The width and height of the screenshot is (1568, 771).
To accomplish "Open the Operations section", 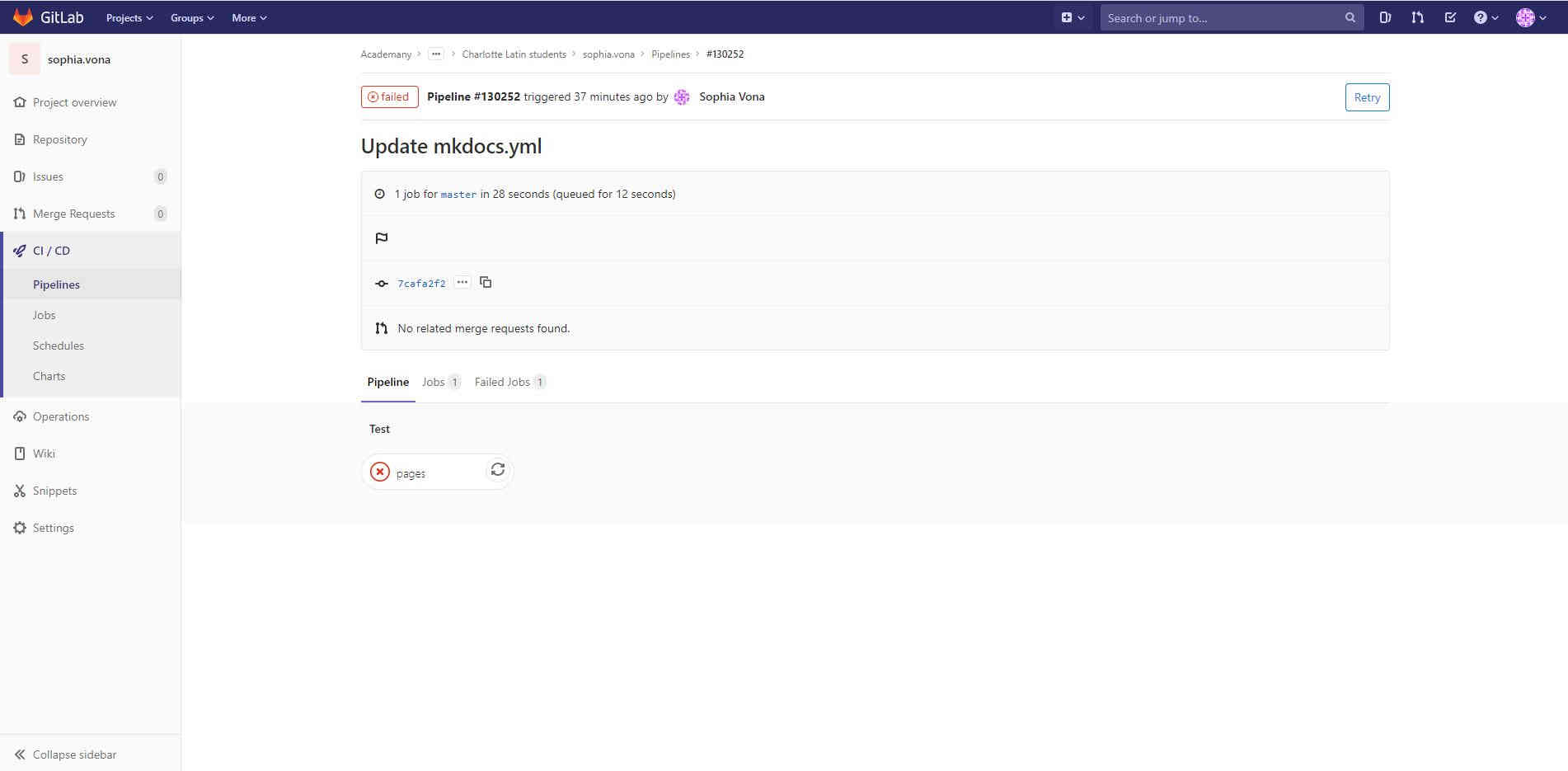I will (90, 416).
